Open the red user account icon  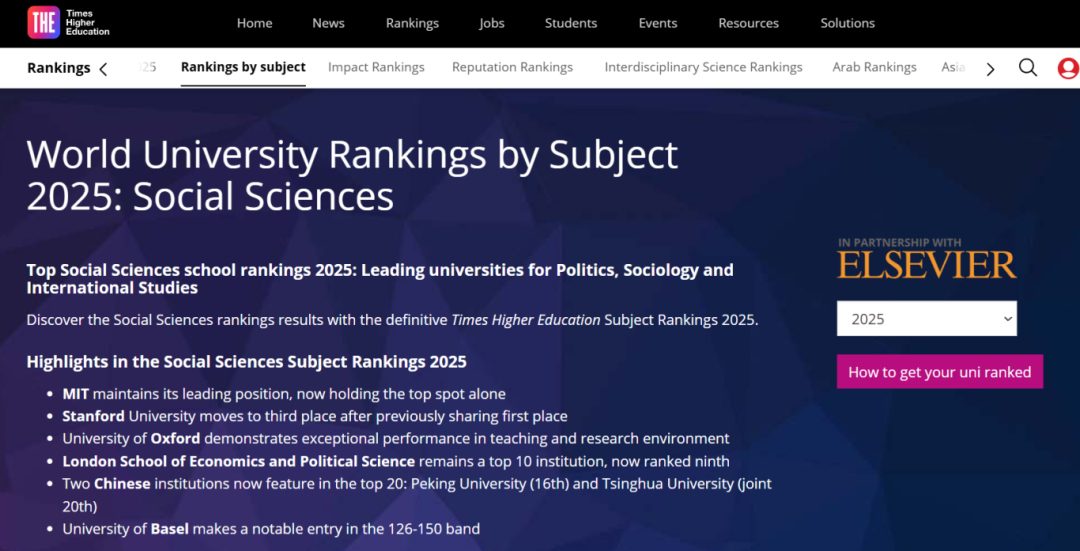(1068, 68)
